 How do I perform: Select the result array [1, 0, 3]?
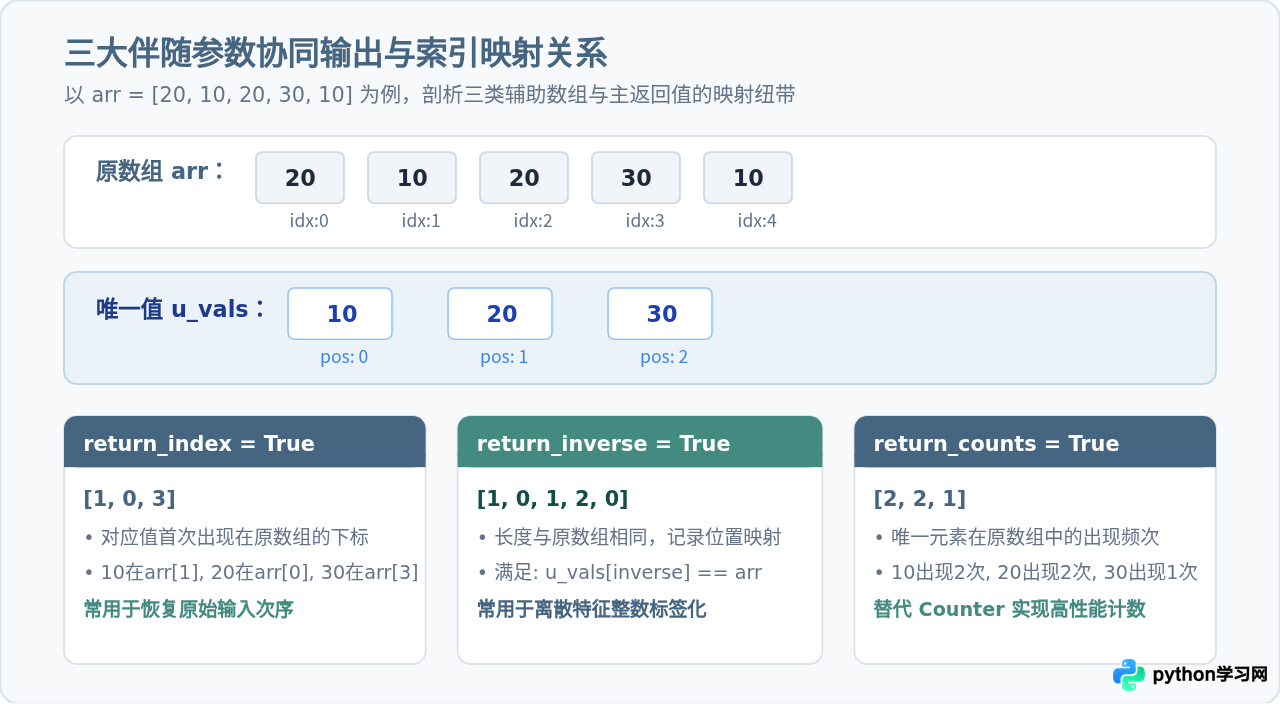[x=130, y=498]
